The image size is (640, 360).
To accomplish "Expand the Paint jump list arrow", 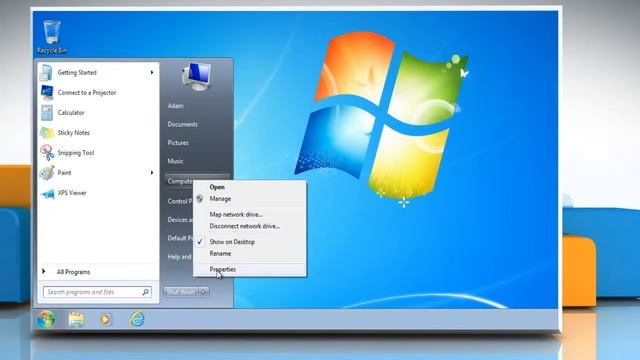I will click(152, 173).
